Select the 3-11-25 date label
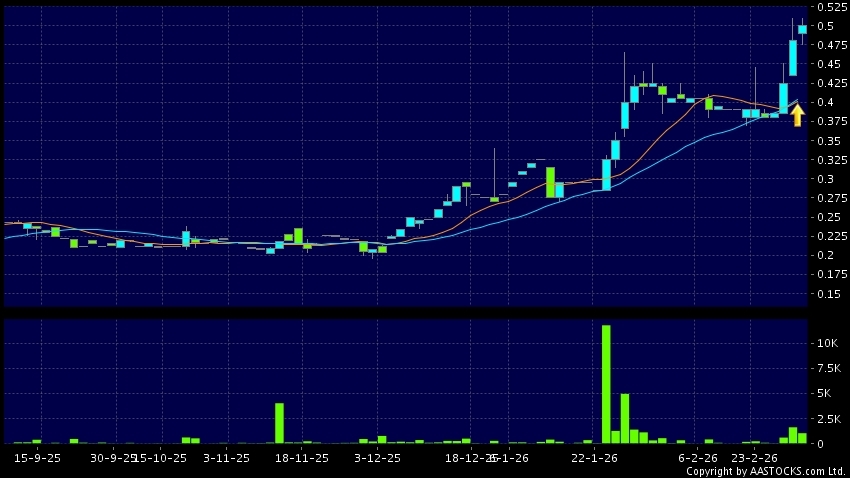Viewport: 850px width, 478px height. click(x=226, y=458)
